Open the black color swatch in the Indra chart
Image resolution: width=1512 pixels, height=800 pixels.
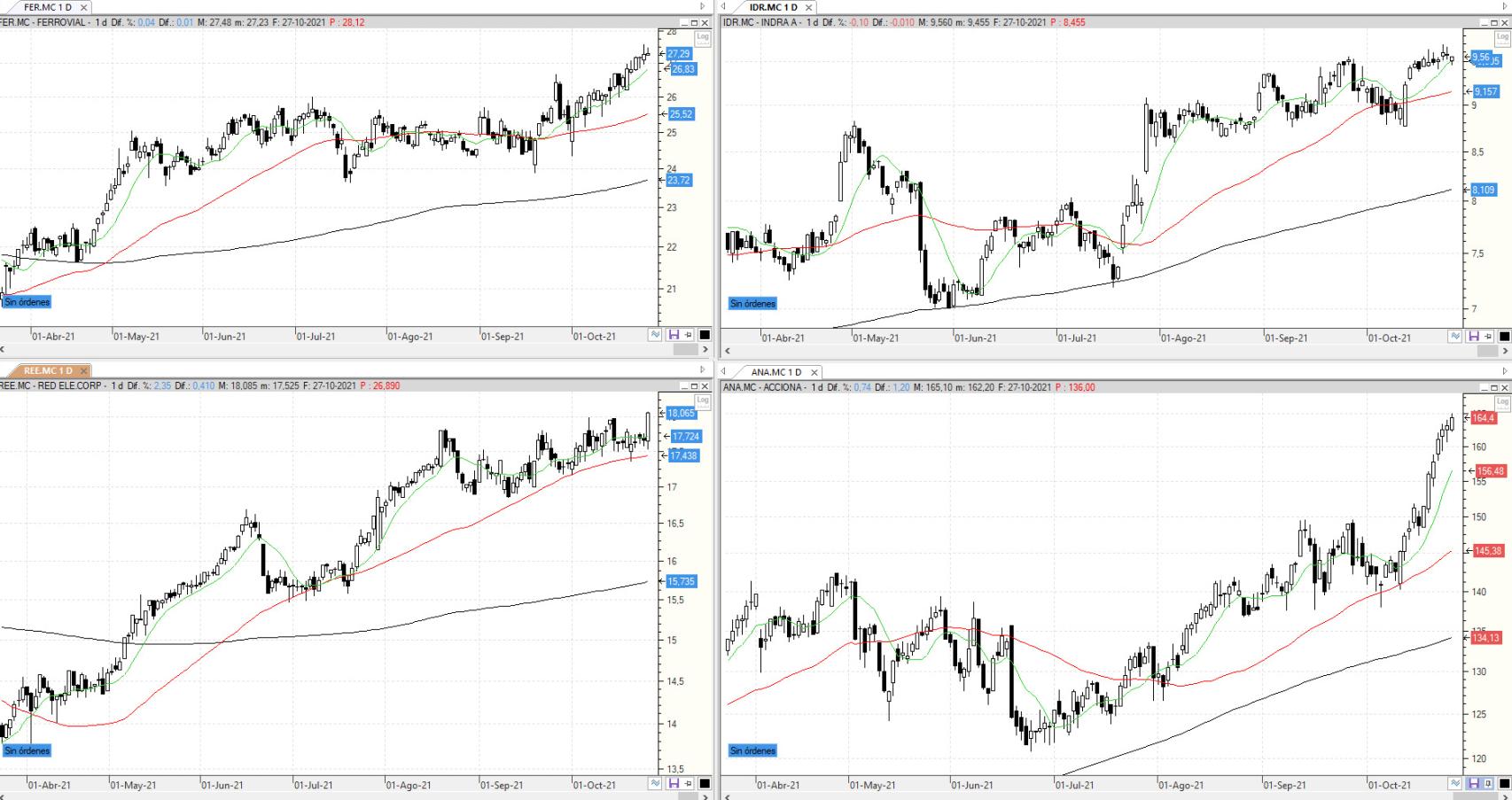[x=1504, y=337]
